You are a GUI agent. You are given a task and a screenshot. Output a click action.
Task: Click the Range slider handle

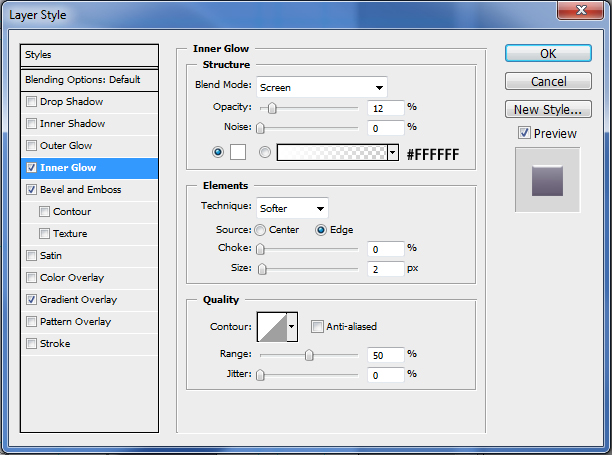(309, 355)
